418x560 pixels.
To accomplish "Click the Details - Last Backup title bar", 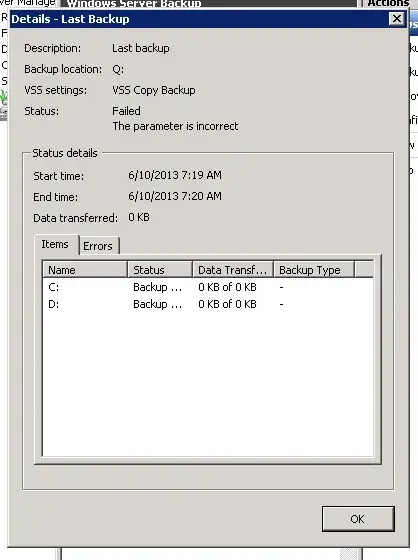I will pyautogui.click(x=199, y=19).
